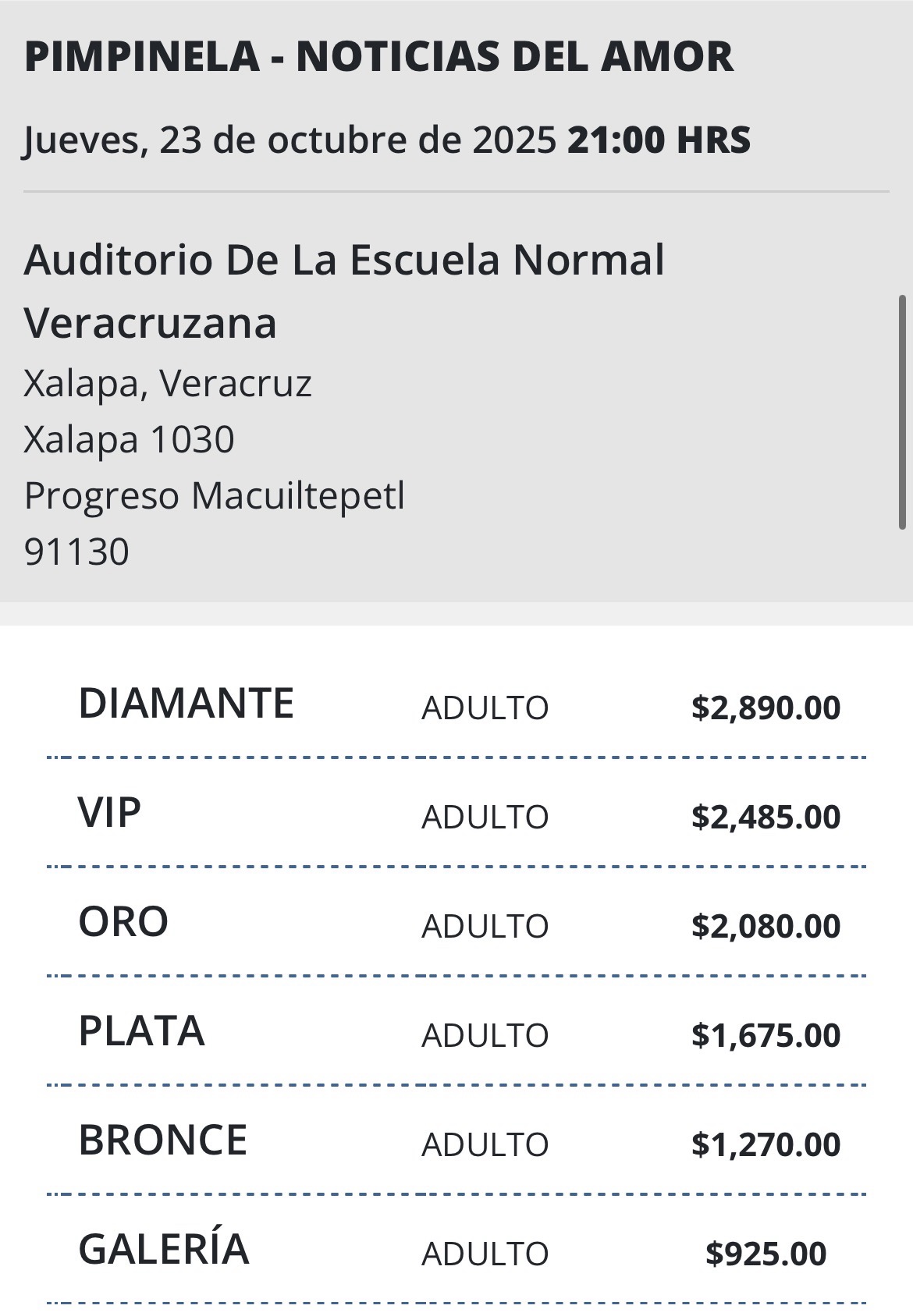This screenshot has width=913, height=1316.
Task: Tap the $2,080.00 Oro price
Action: coord(766,926)
